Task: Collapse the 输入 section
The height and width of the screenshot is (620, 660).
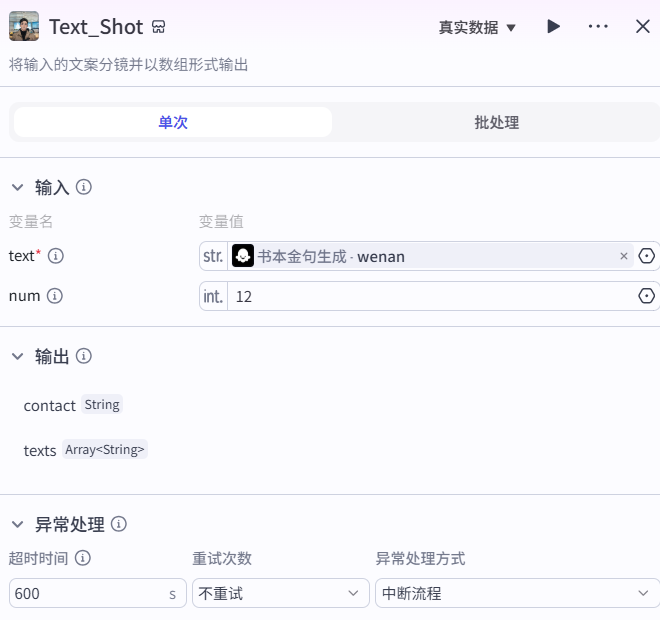Action: pyautogui.click(x=17, y=187)
